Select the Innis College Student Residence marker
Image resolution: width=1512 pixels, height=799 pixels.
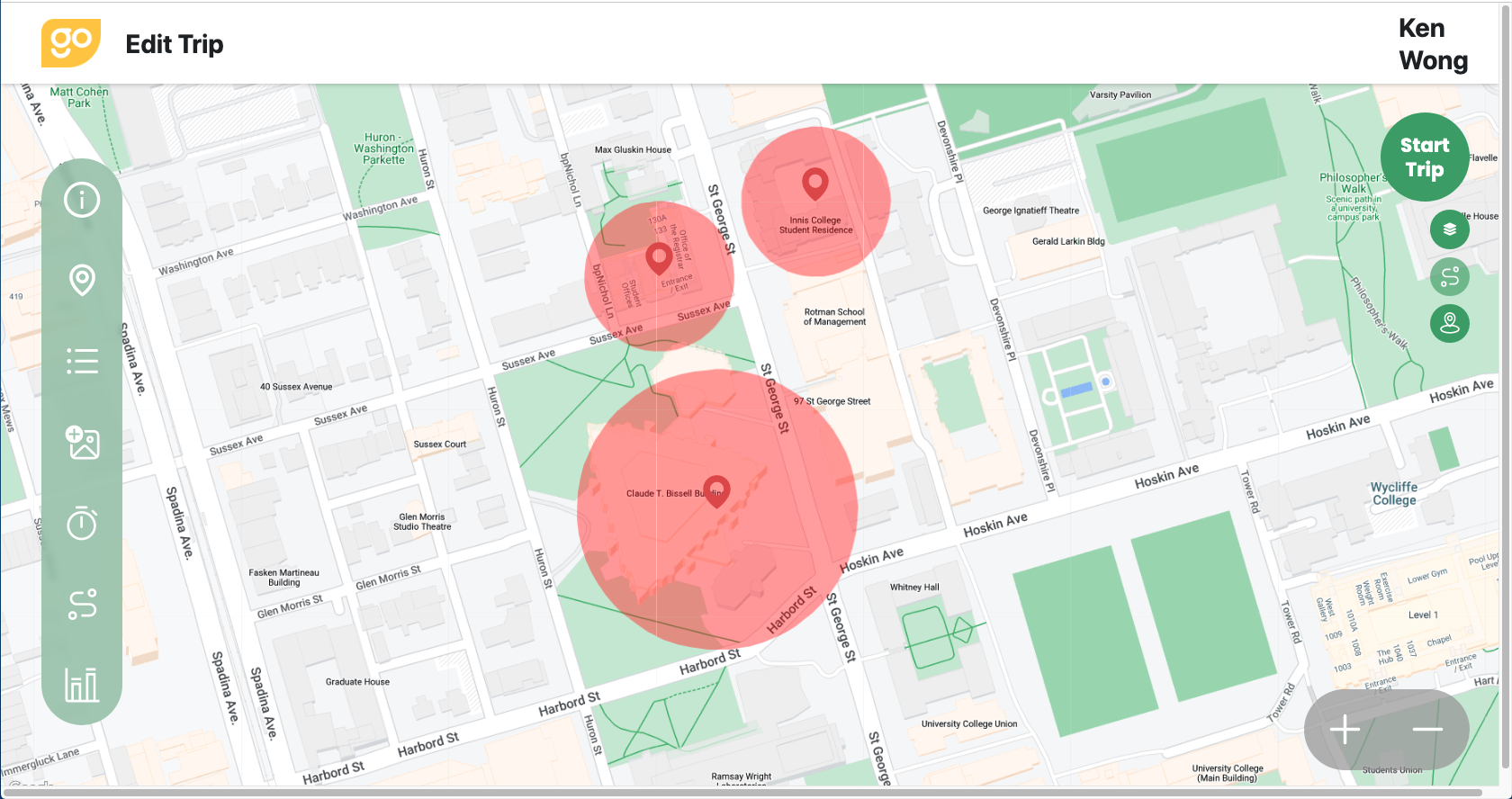tap(814, 184)
